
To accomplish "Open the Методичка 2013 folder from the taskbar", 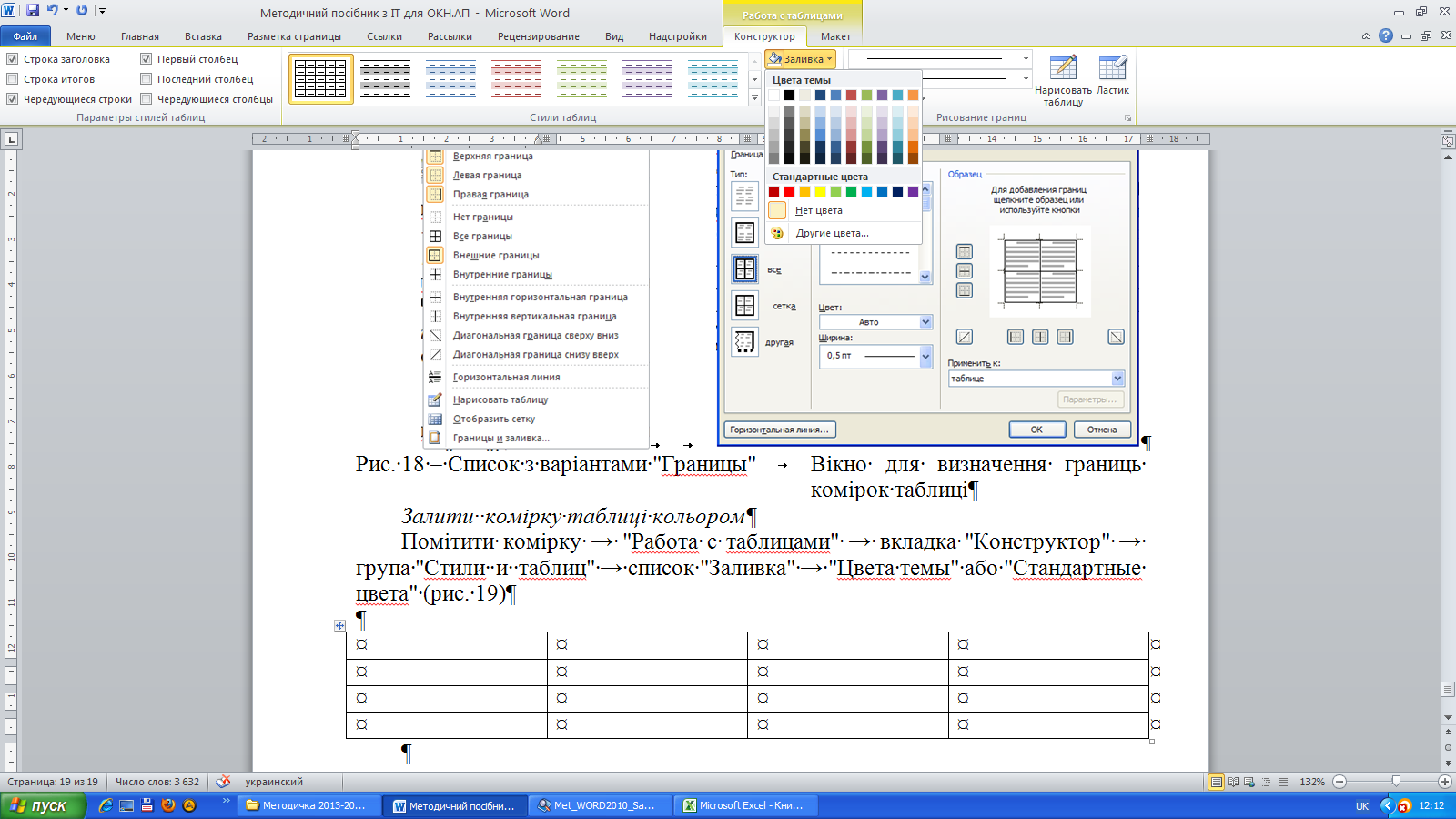I will 308,805.
